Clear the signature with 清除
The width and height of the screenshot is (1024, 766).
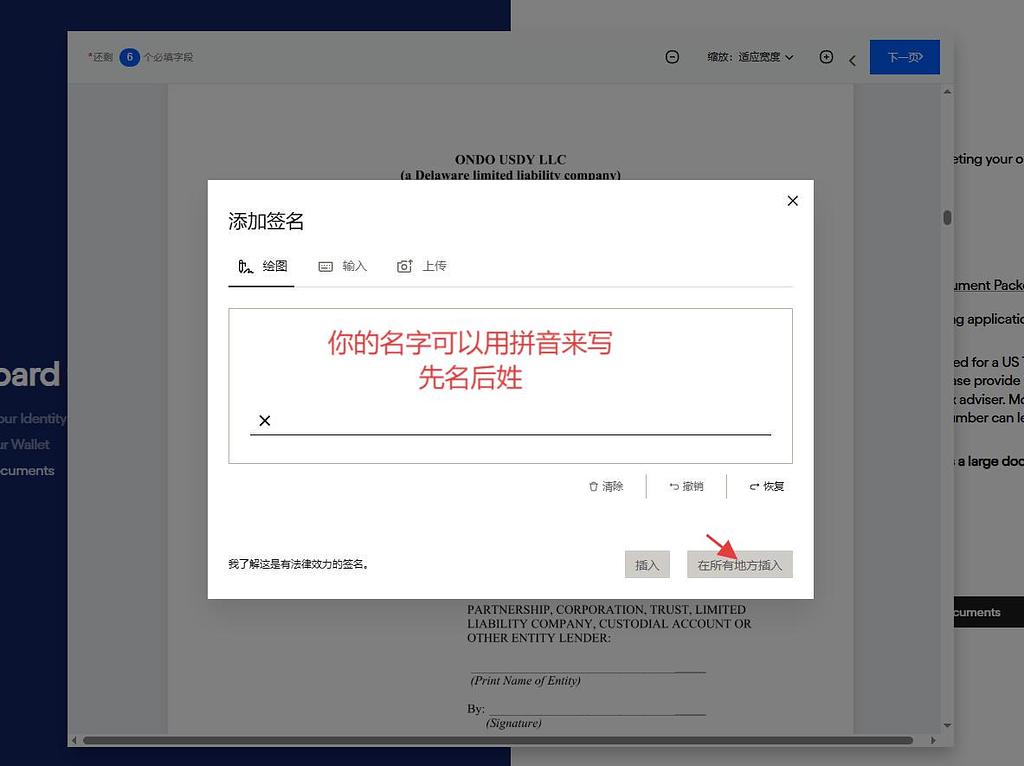606,486
